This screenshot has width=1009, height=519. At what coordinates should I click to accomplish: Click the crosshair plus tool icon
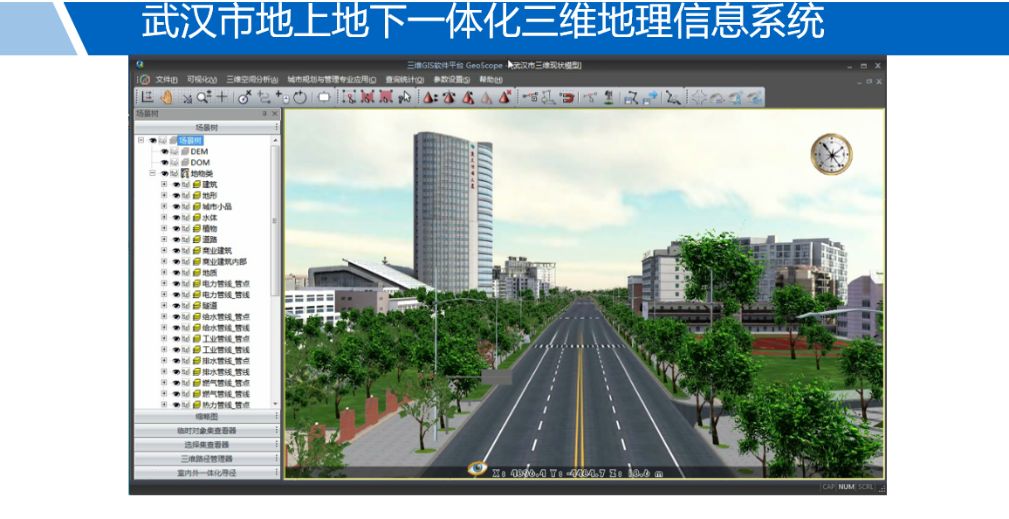(x=221, y=97)
